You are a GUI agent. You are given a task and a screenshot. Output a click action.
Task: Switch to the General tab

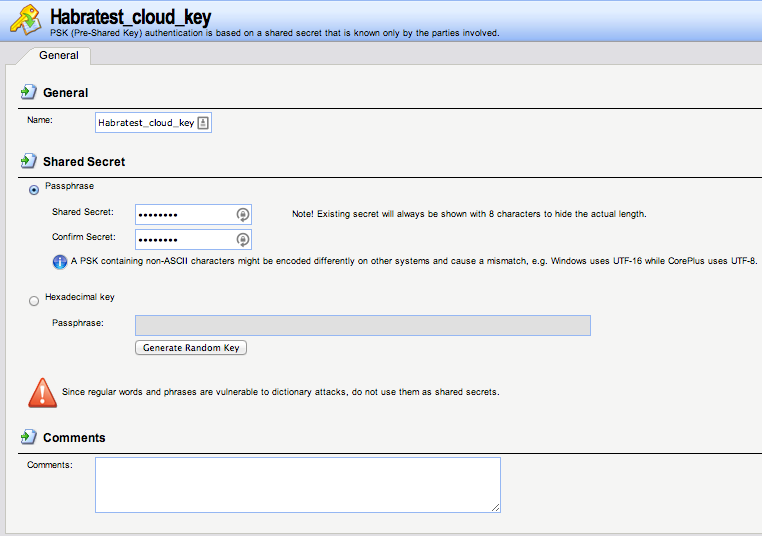[59, 56]
